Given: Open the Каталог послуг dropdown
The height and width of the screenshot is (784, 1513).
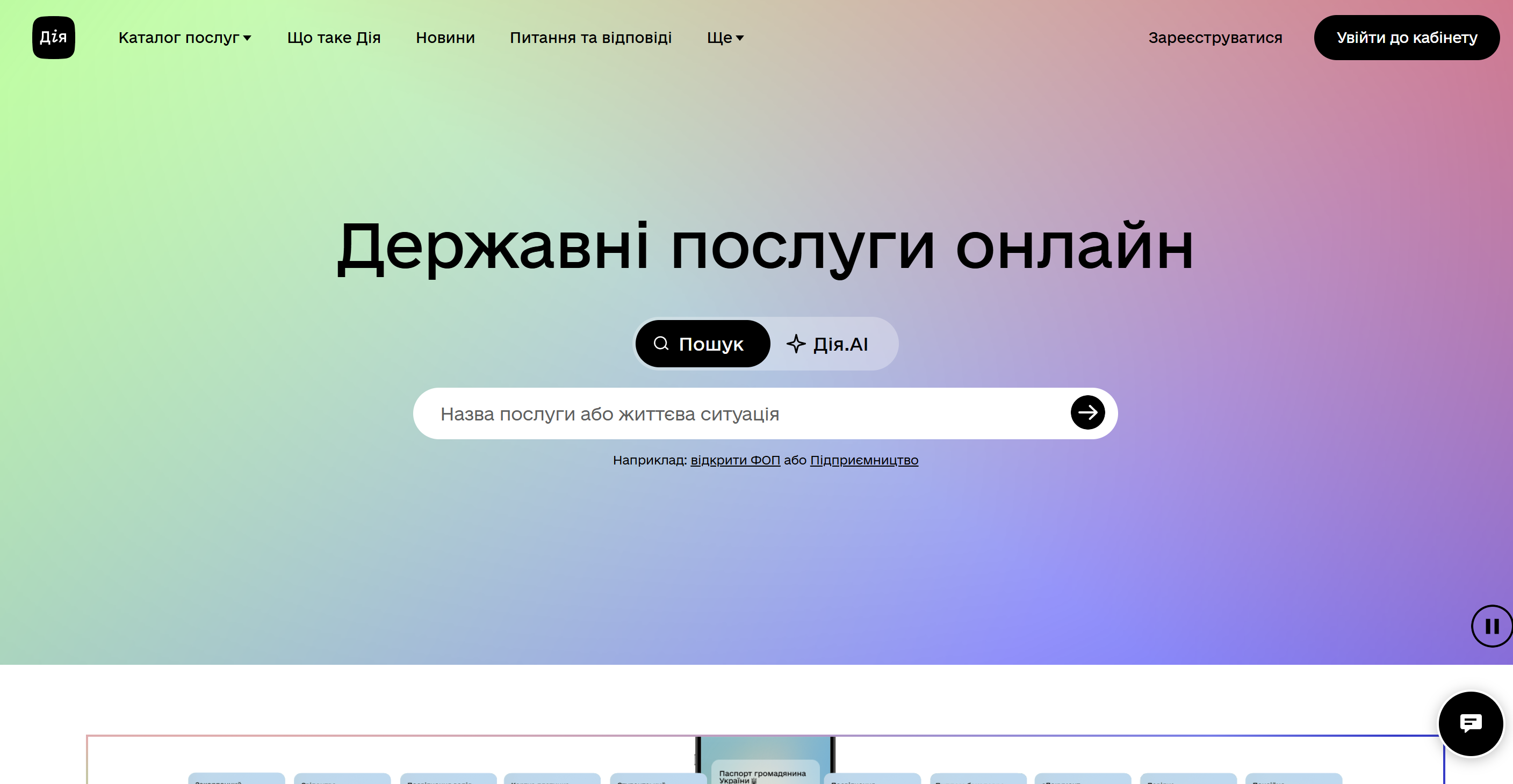Looking at the screenshot, I should pos(184,38).
